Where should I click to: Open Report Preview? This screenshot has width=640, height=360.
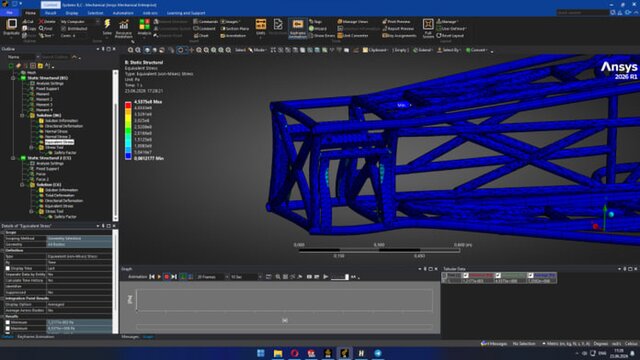pyautogui.click(x=398, y=29)
